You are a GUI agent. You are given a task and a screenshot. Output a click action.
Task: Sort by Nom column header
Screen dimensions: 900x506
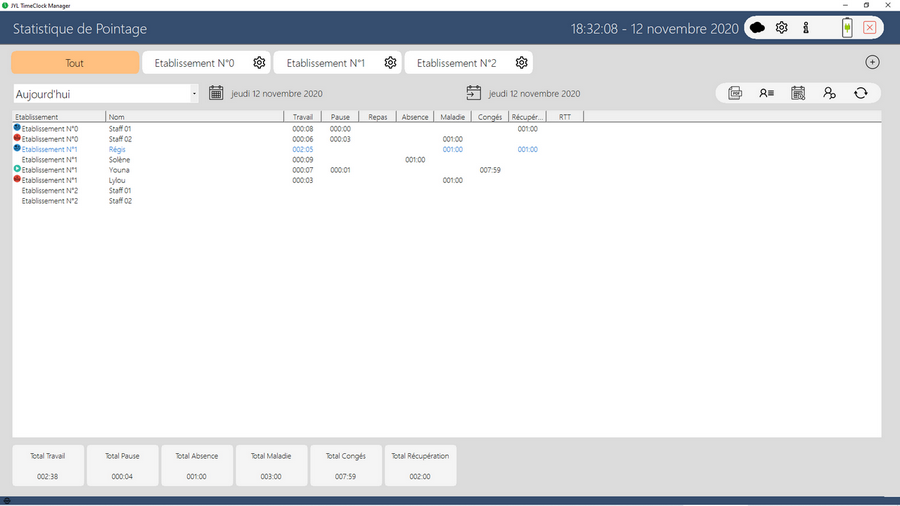click(x=195, y=116)
